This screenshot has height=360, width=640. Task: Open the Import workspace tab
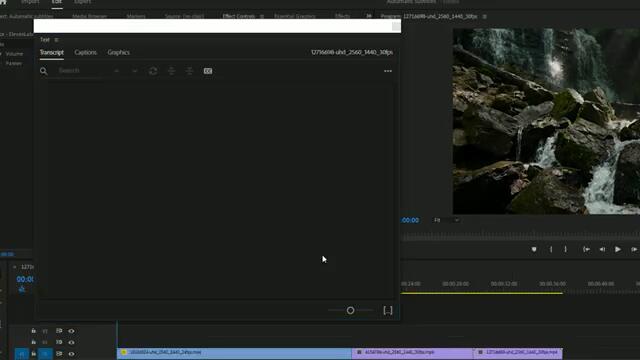click(x=30, y=2)
